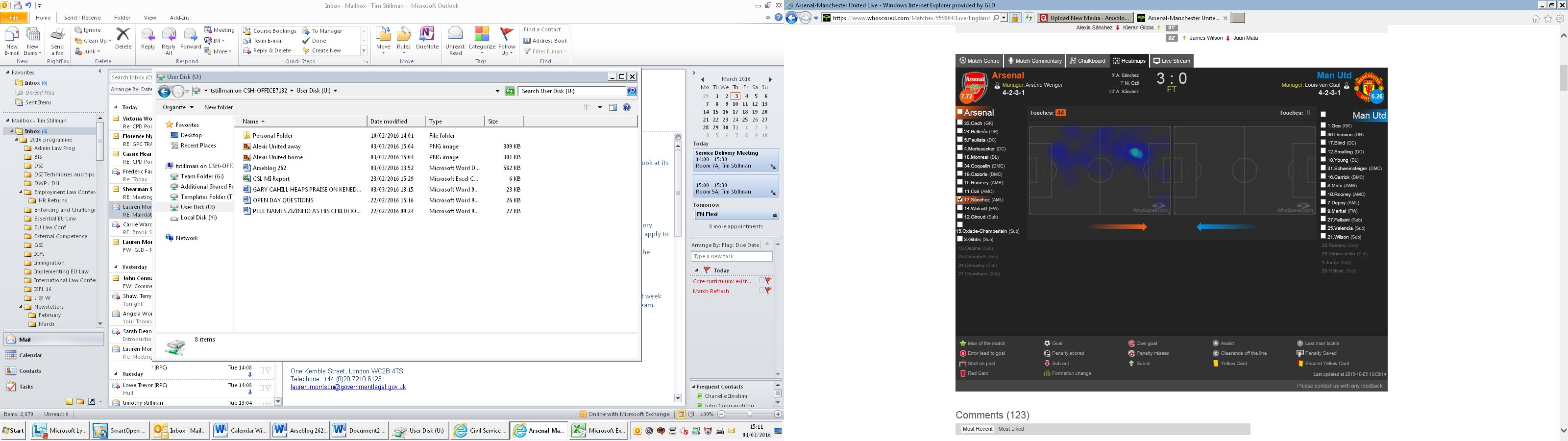Open the More dropdown in Respond group
Viewport: 1568px width, 441px height.
click(217, 52)
